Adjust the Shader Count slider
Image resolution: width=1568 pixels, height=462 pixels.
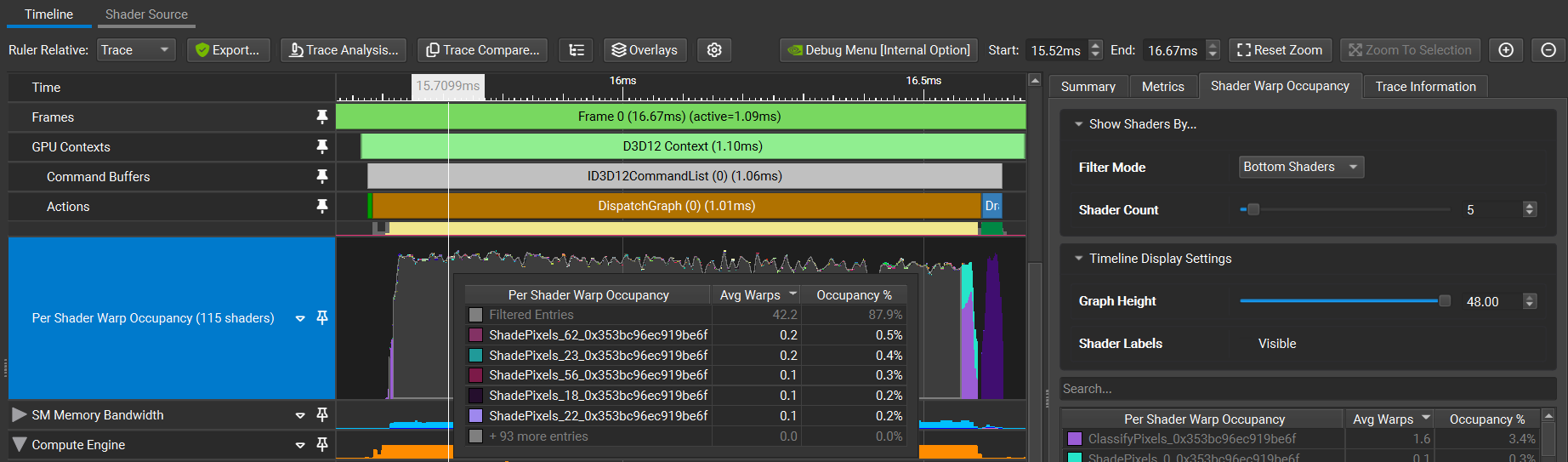tap(1253, 209)
